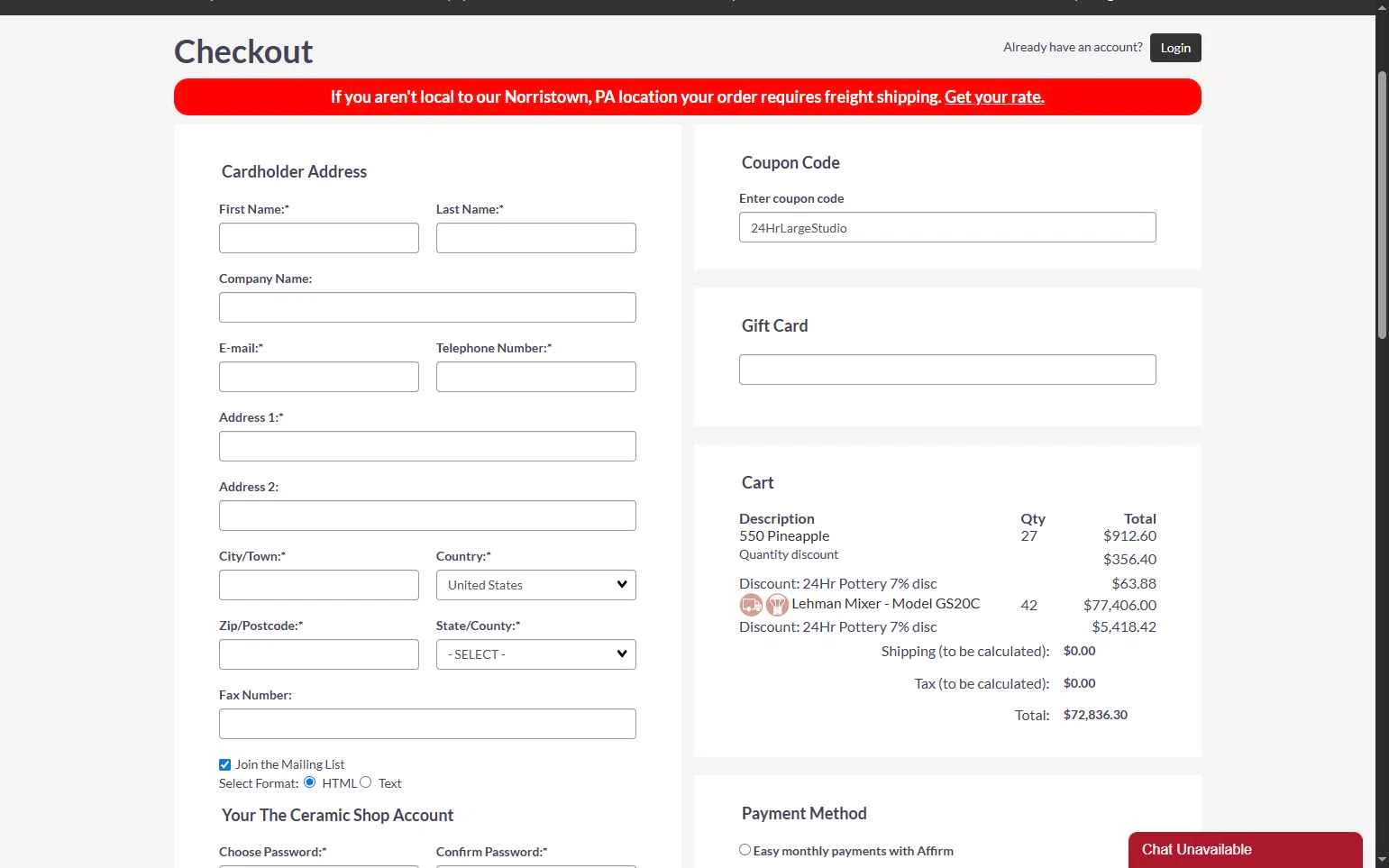The width and height of the screenshot is (1389, 868).
Task: Choose Easy monthly payments with Affirm option
Action: coord(745,850)
